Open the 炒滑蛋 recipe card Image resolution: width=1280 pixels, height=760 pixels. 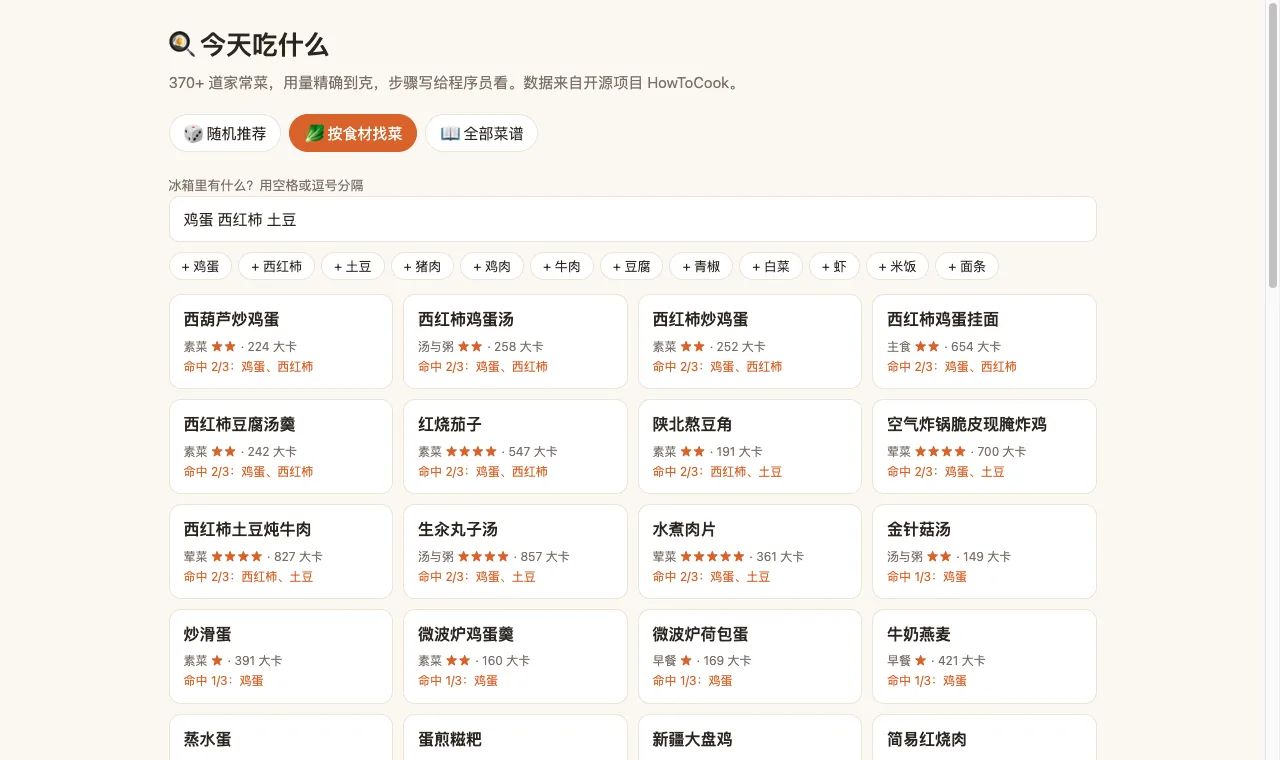point(281,656)
